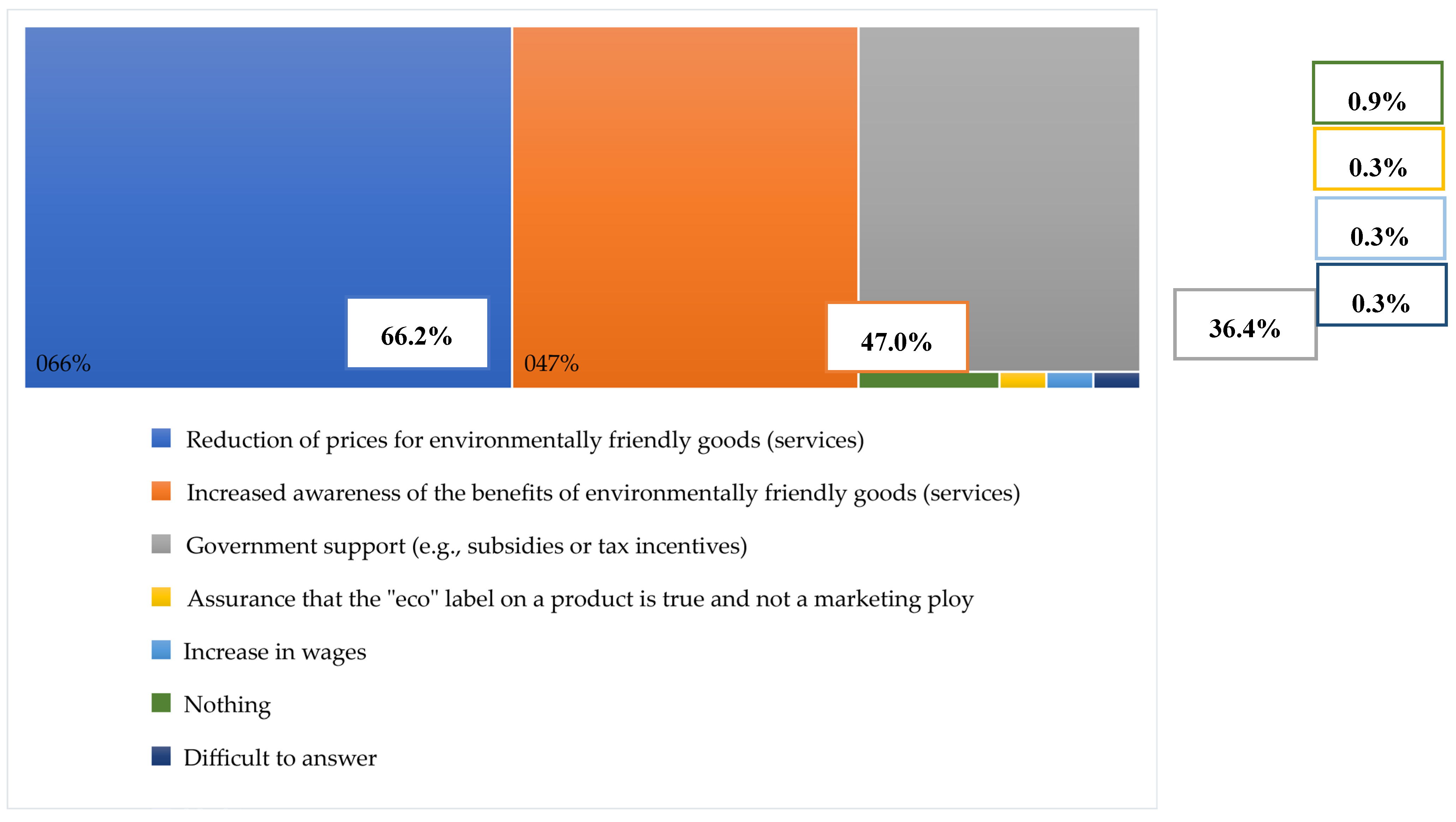The width and height of the screenshot is (1456, 822).
Task: Click the orange legend swatch for increased awareness
Action: [161, 491]
